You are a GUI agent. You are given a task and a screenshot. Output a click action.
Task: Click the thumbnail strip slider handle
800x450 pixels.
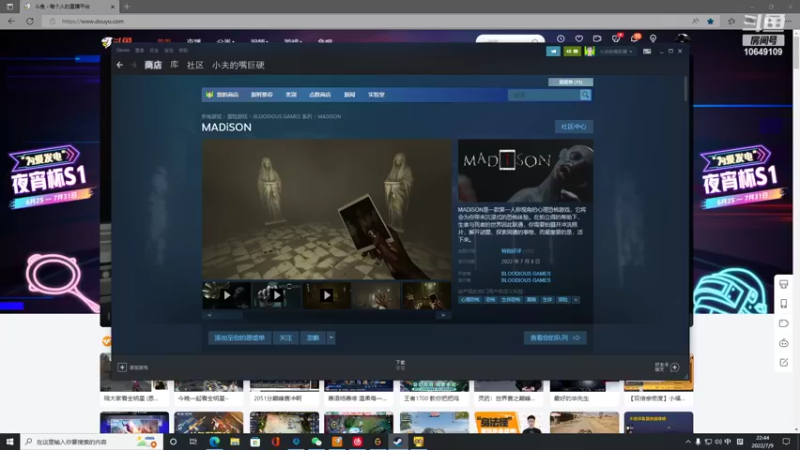point(228,315)
